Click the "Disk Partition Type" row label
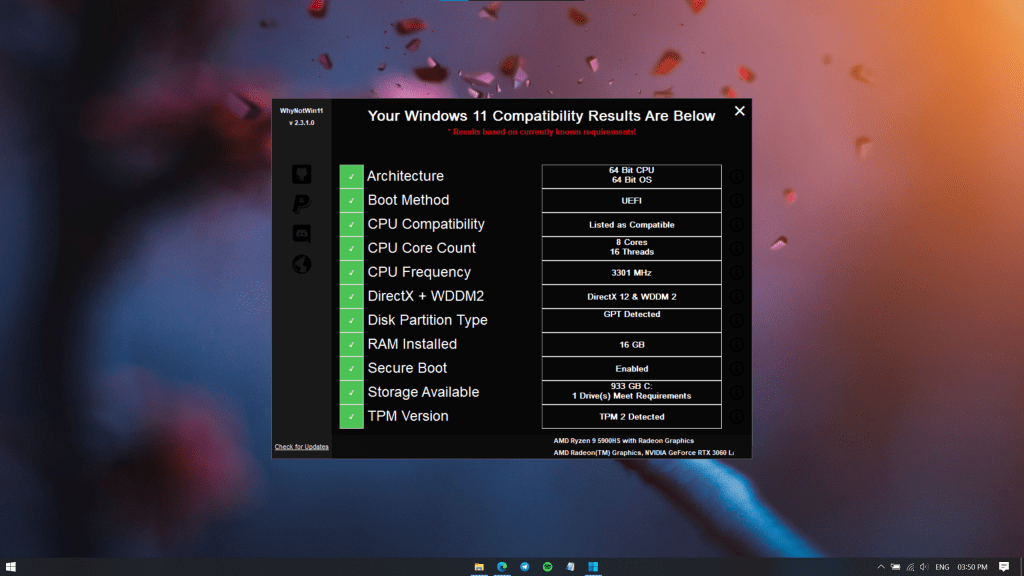The image size is (1024, 576). click(x=427, y=320)
